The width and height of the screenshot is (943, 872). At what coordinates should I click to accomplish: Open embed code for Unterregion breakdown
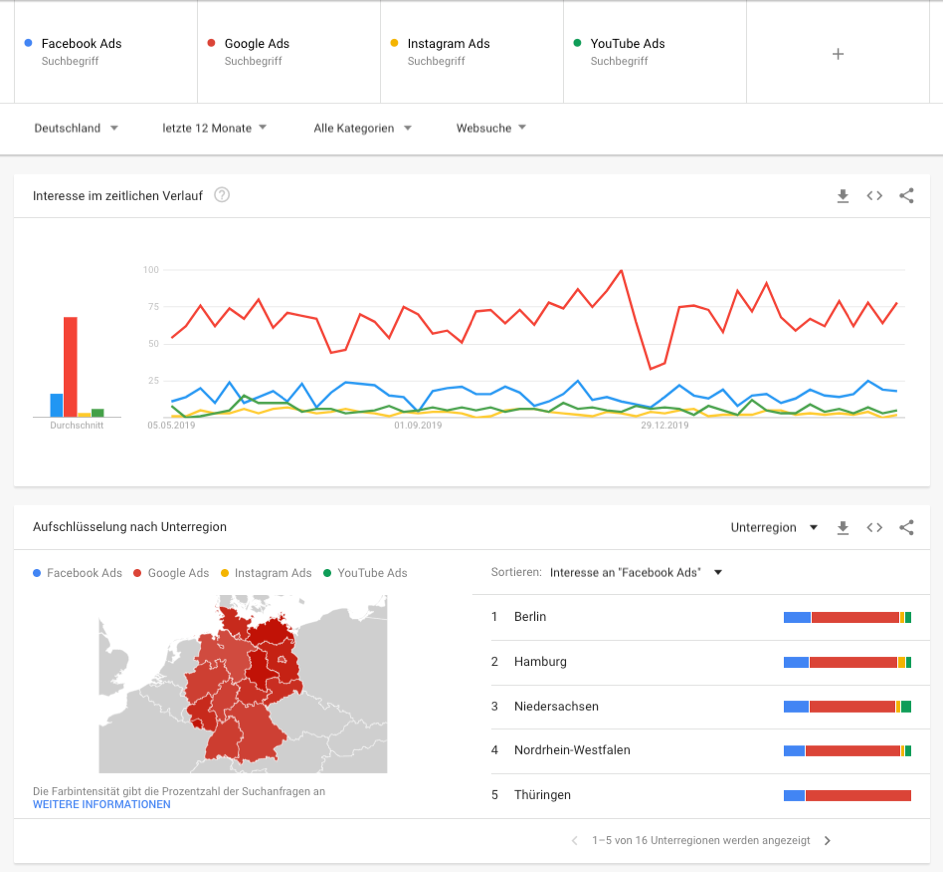point(874,528)
